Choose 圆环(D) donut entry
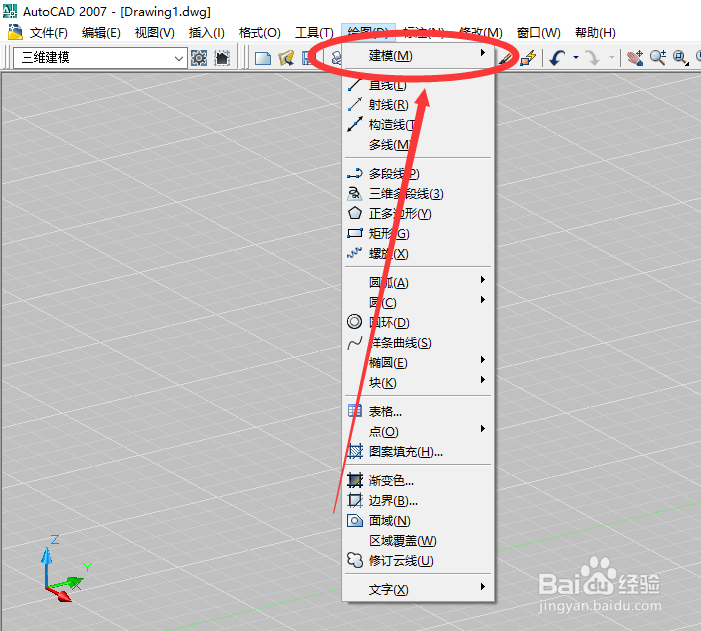The height and width of the screenshot is (631, 701). coord(418,322)
